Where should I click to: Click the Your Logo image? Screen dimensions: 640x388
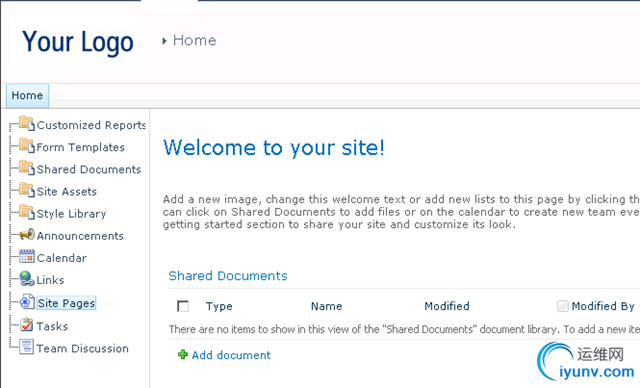click(x=78, y=42)
